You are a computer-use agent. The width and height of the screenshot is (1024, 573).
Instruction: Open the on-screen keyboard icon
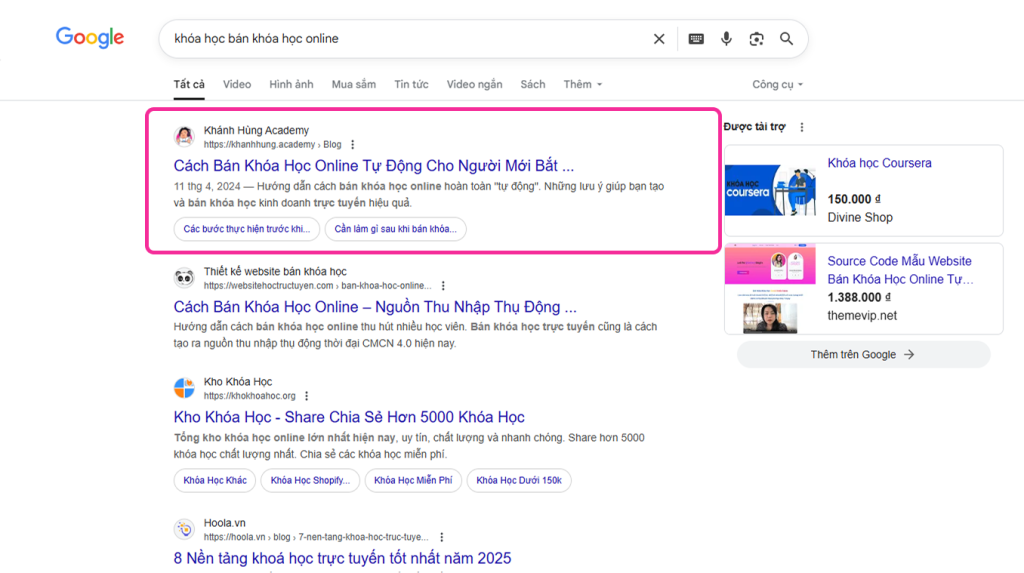pyautogui.click(x=696, y=39)
